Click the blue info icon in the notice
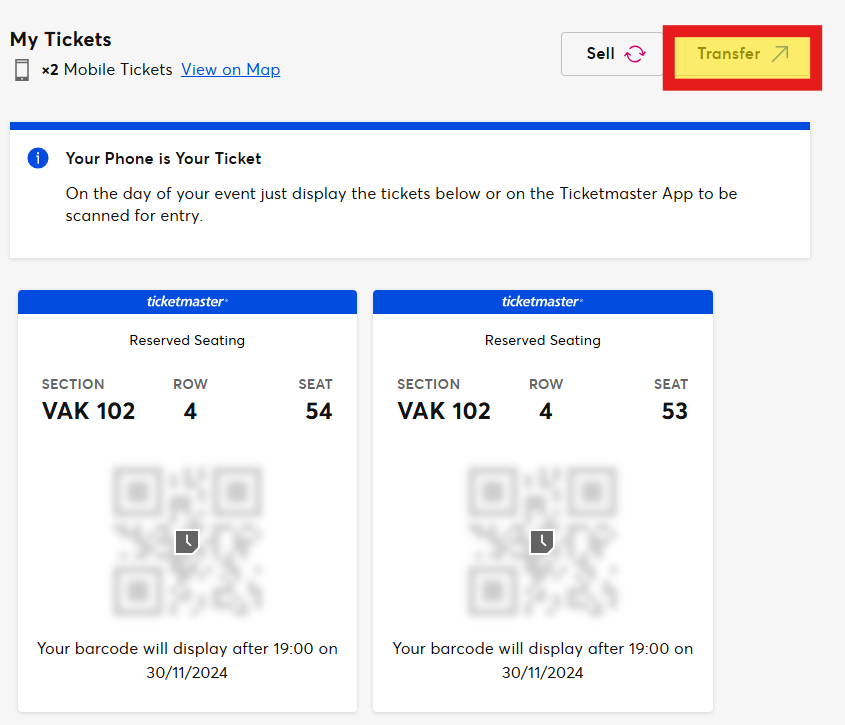 [x=38, y=158]
